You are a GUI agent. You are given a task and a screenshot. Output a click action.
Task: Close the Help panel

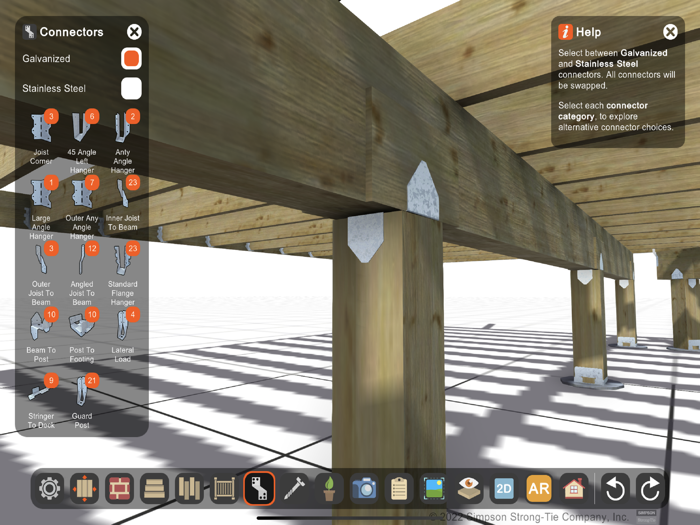click(x=670, y=32)
